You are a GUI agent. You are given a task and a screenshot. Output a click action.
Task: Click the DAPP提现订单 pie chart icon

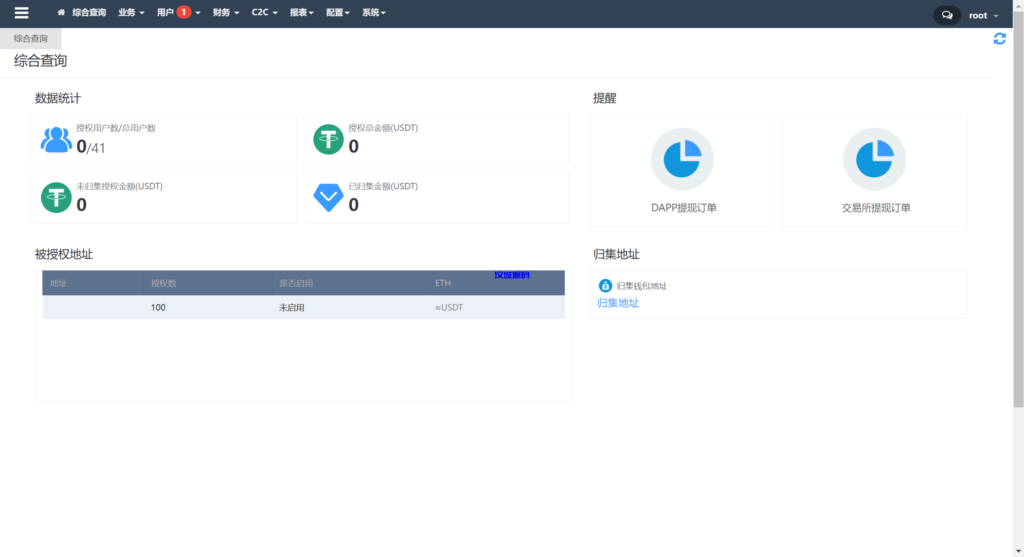tap(682, 159)
